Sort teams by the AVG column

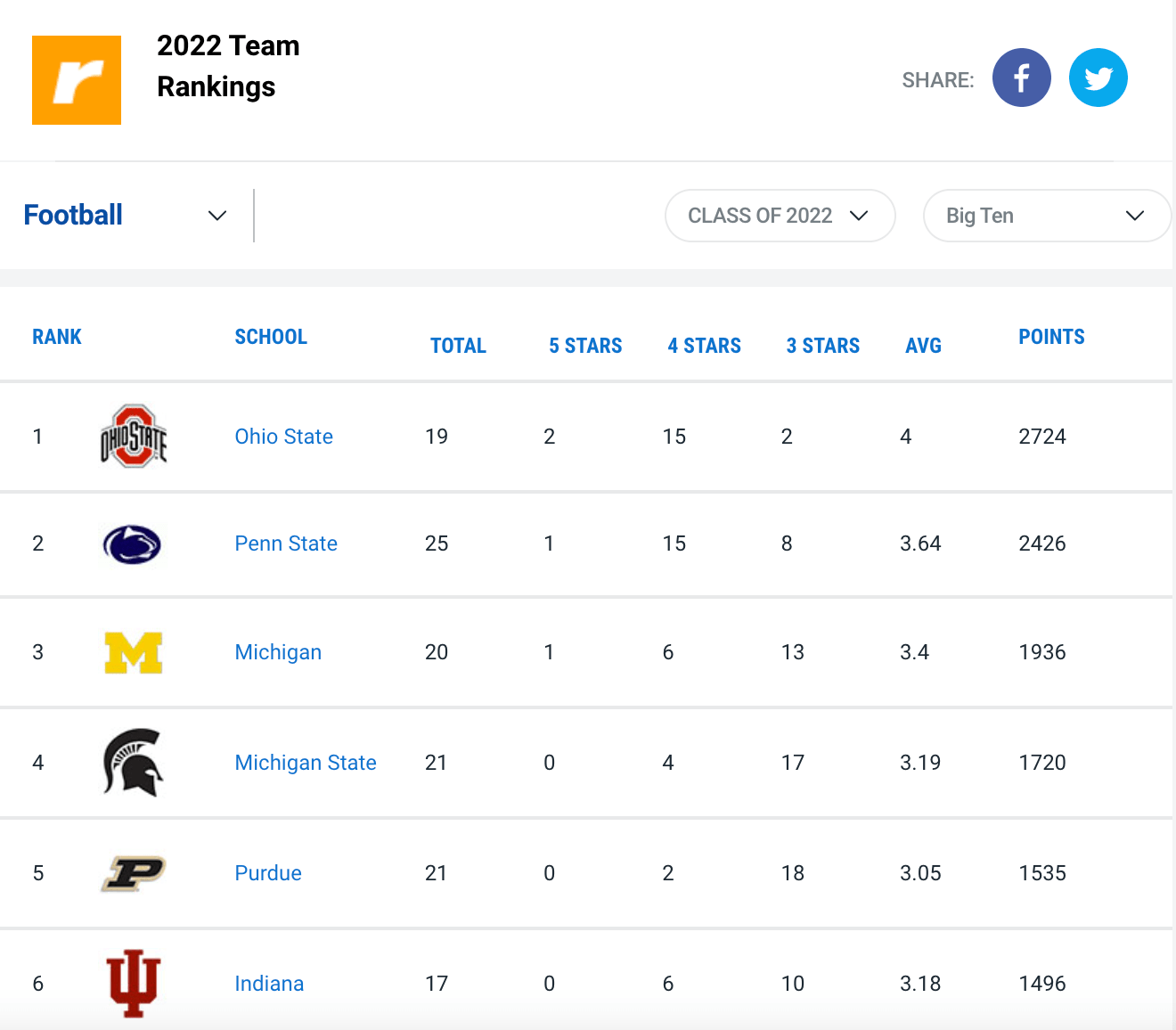coord(923,346)
